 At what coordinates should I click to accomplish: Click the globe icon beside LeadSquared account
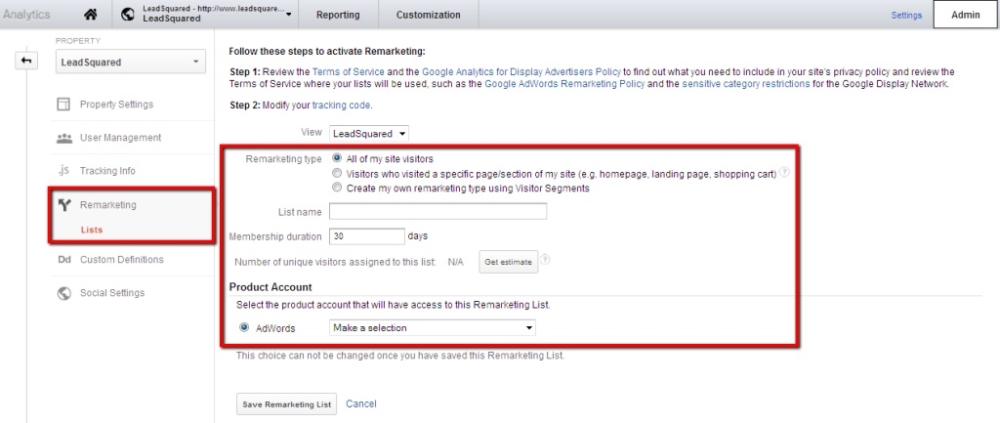[128, 14]
